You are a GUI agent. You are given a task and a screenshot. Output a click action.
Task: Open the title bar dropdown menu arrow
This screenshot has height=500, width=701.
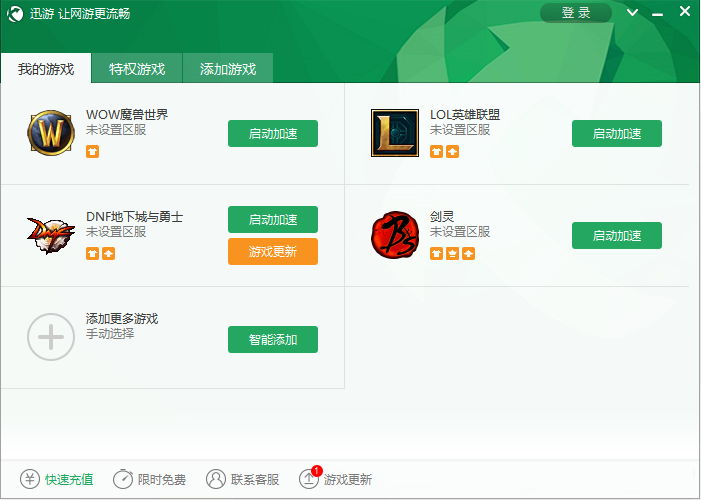(632, 13)
